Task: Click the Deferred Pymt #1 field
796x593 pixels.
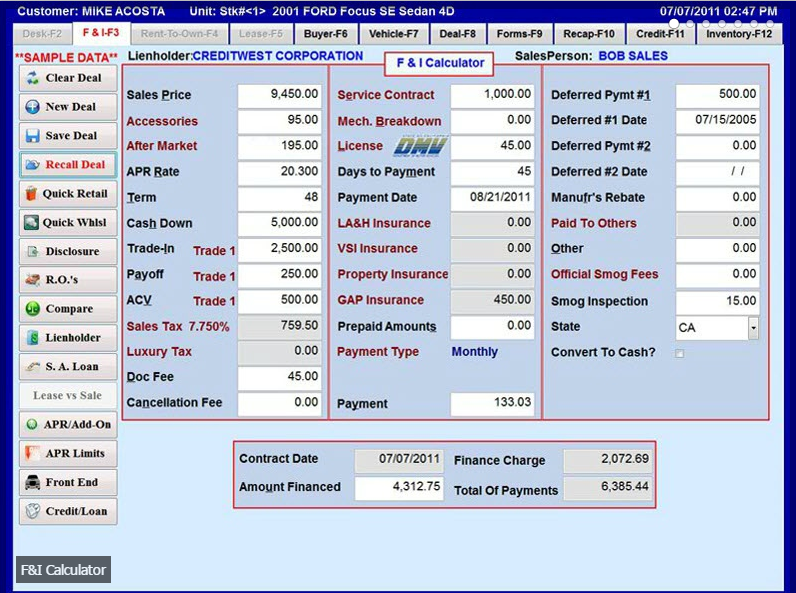Action: (x=717, y=95)
